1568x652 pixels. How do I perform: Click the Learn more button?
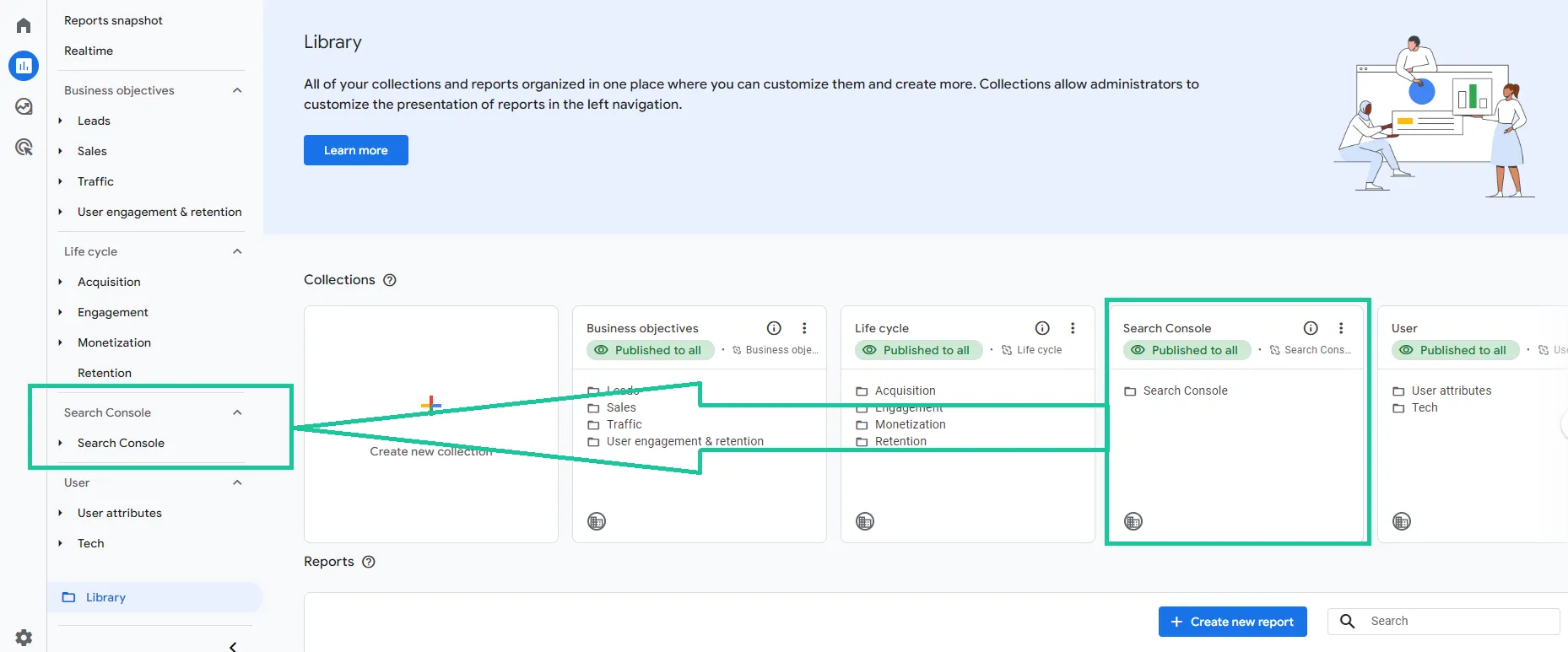356,150
